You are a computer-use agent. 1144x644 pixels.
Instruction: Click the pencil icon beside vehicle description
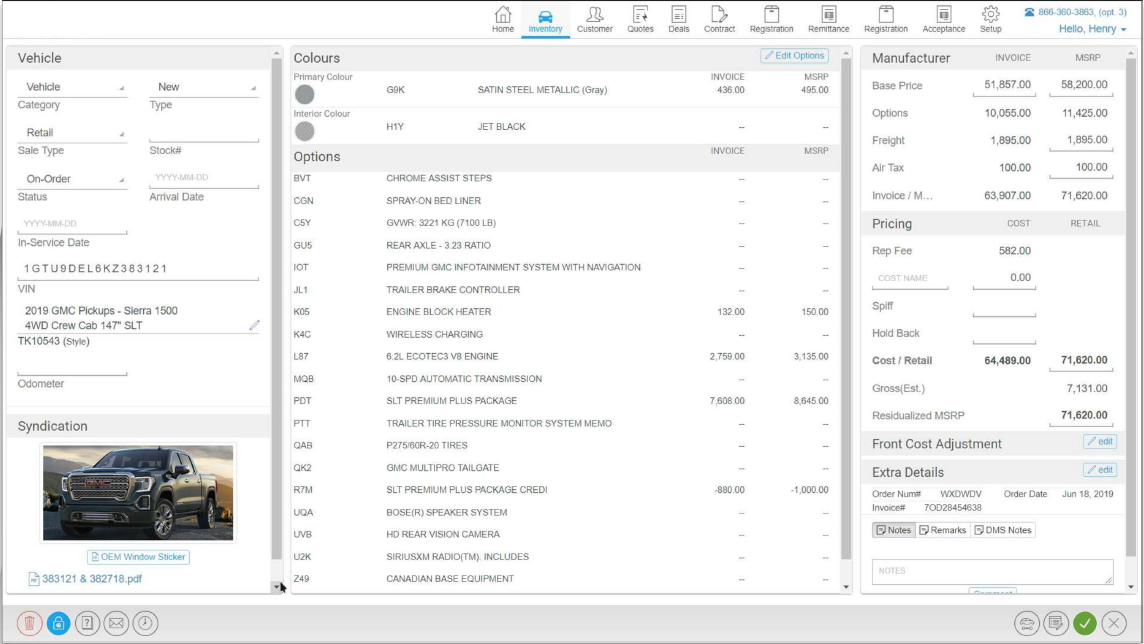[x=254, y=325]
